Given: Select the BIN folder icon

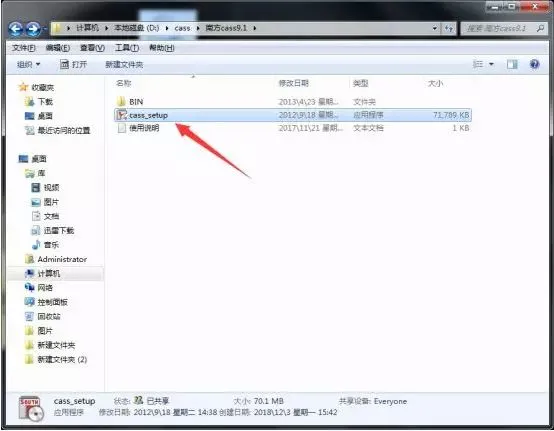Looking at the screenshot, I should click(x=121, y=102).
